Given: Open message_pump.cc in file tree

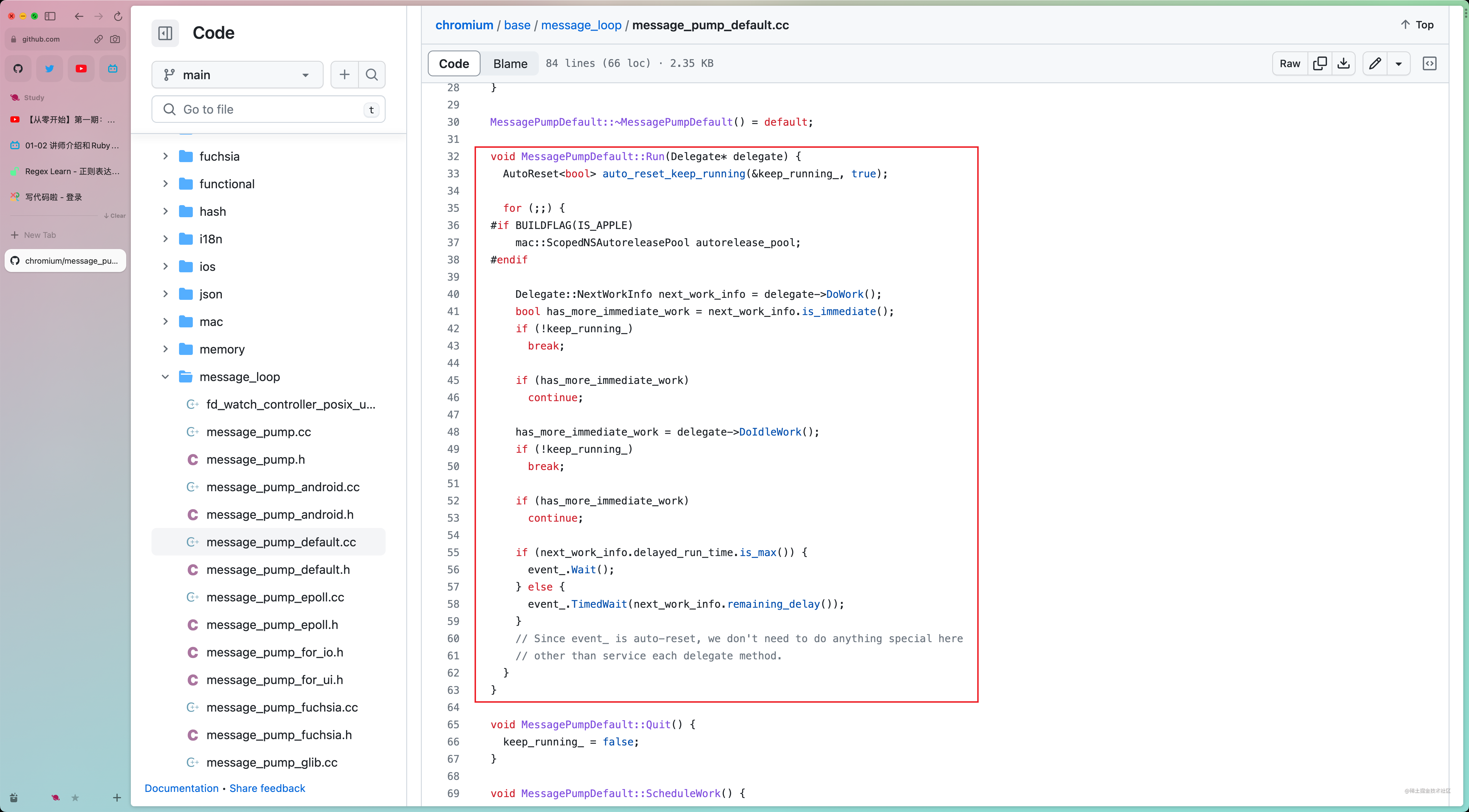Looking at the screenshot, I should (x=269, y=432).
